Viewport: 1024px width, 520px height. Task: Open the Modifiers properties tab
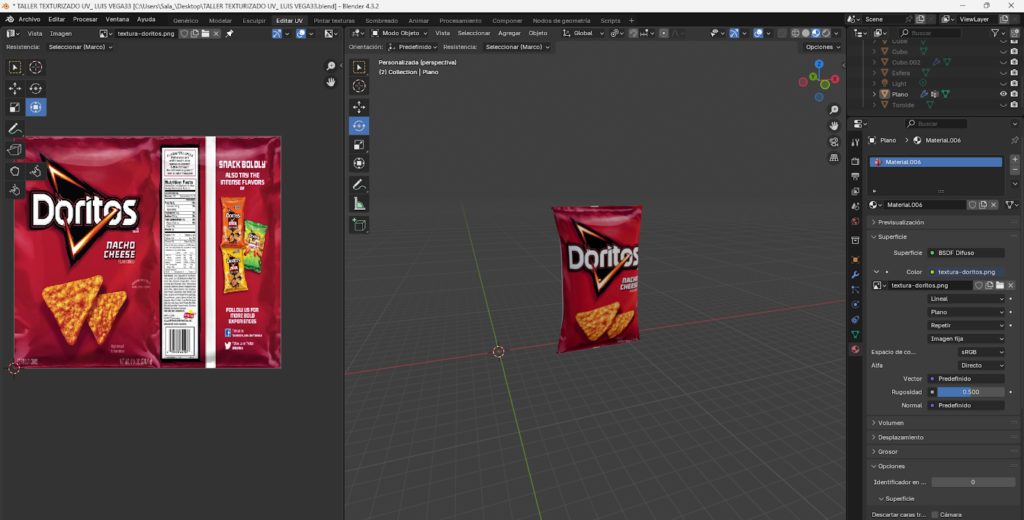click(856, 274)
